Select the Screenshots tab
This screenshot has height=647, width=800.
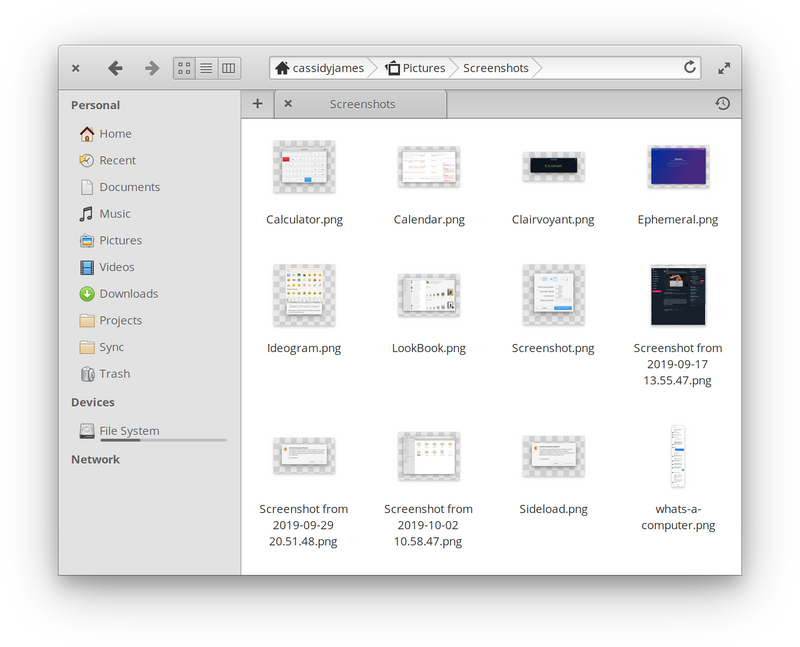click(362, 104)
